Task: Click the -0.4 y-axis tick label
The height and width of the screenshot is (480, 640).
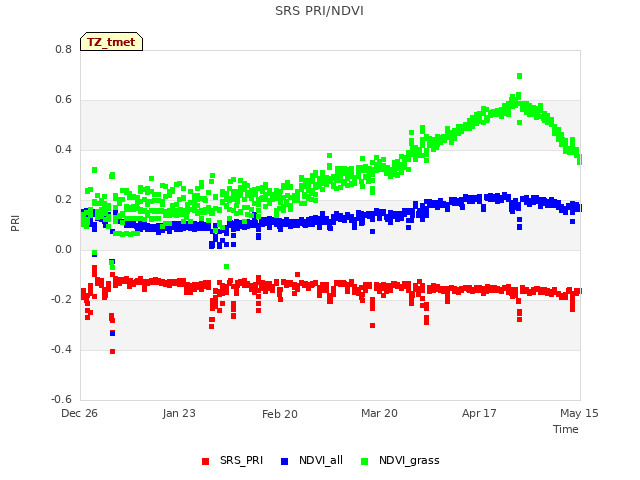Action: click(61, 349)
